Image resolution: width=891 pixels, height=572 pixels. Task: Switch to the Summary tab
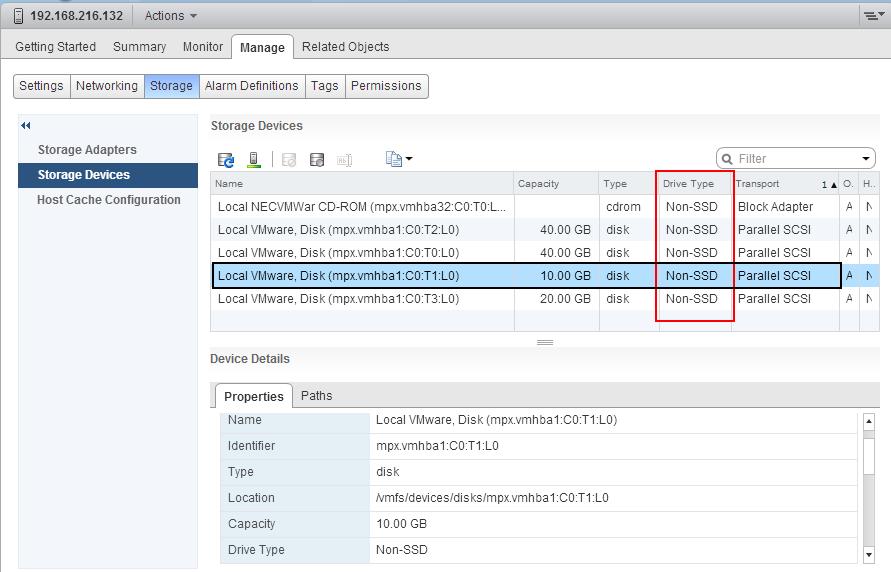pos(139,47)
